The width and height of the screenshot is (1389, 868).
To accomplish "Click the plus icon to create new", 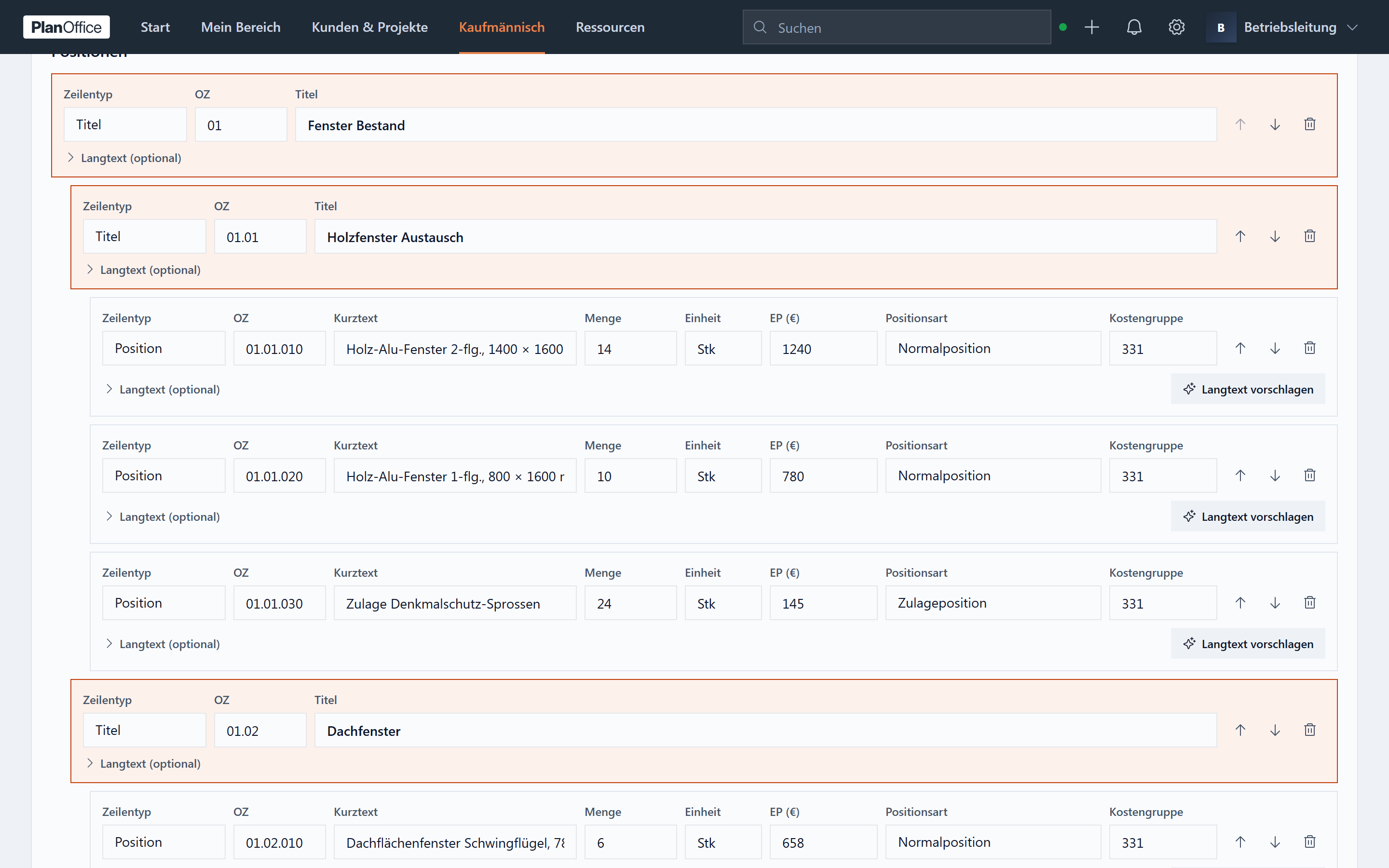I will click(x=1092, y=27).
